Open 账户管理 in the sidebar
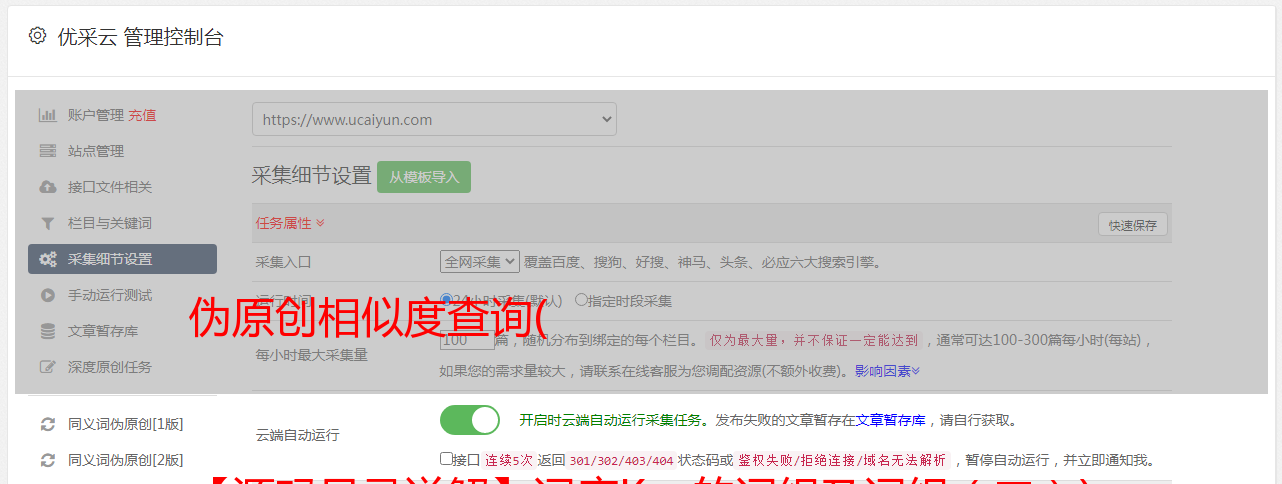The height and width of the screenshot is (484, 1282). (x=96, y=115)
